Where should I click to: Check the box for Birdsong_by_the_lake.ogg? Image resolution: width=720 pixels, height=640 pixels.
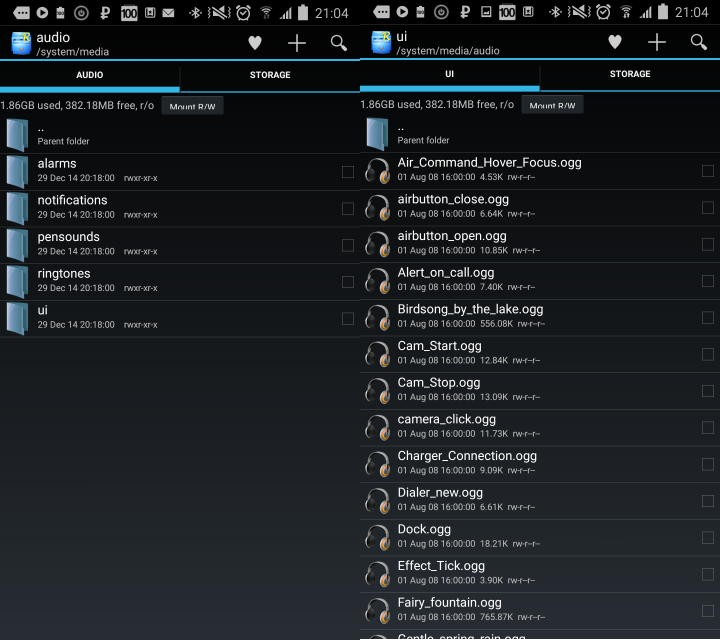(x=708, y=318)
